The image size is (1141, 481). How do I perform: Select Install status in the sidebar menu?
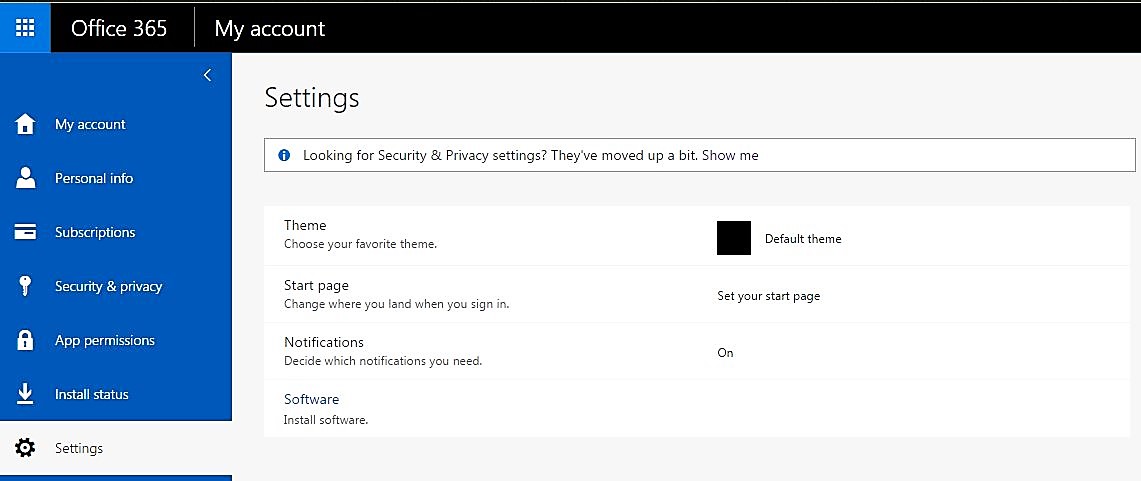(91, 394)
